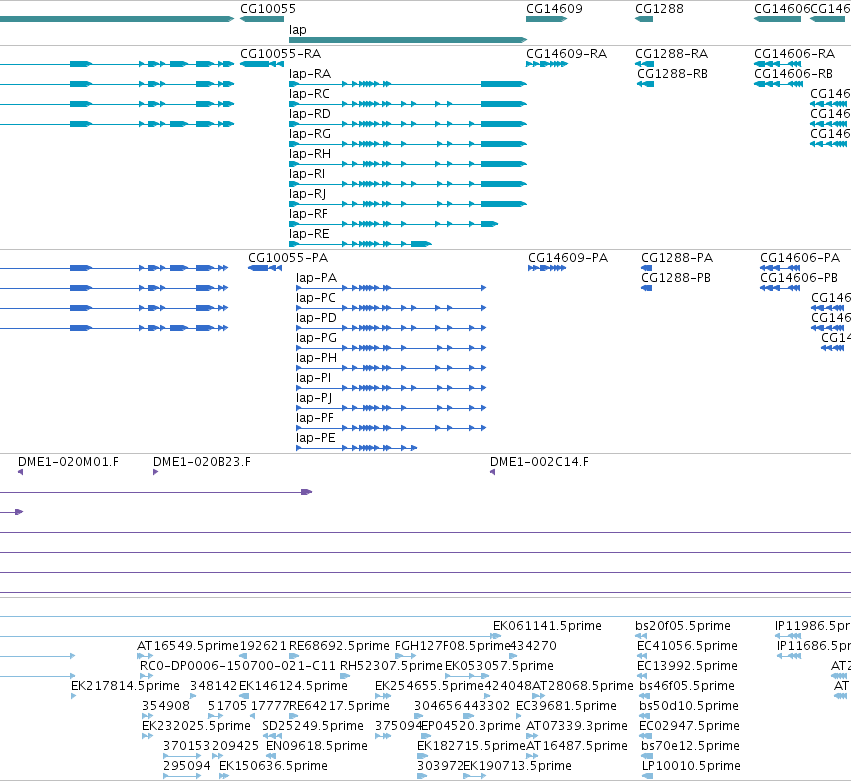Select the lap-RE transcript
The width and height of the screenshot is (851, 781).
(360, 244)
